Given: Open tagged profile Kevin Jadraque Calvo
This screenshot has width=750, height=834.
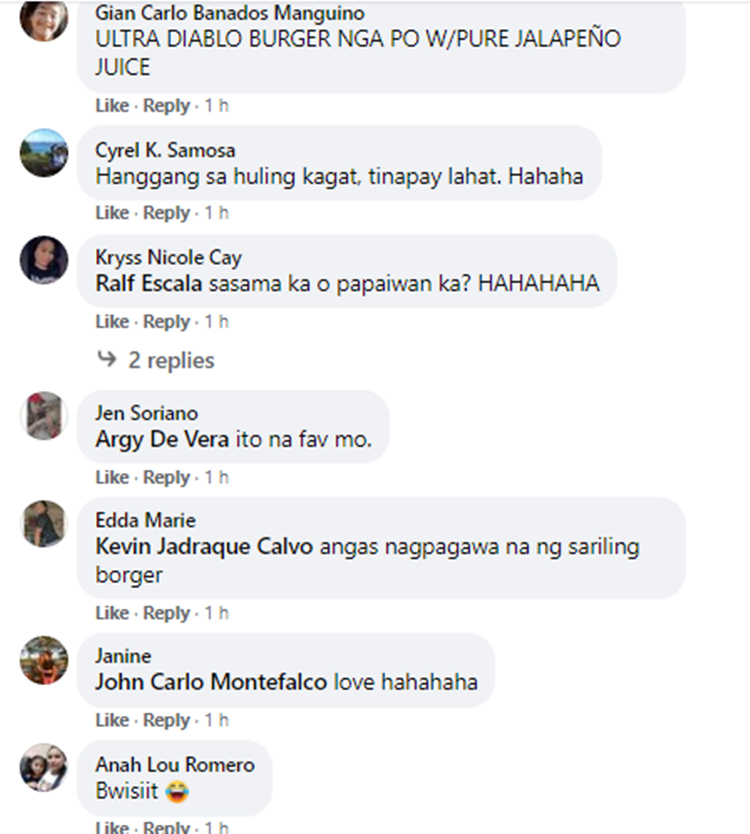Looking at the screenshot, I should click(204, 547).
